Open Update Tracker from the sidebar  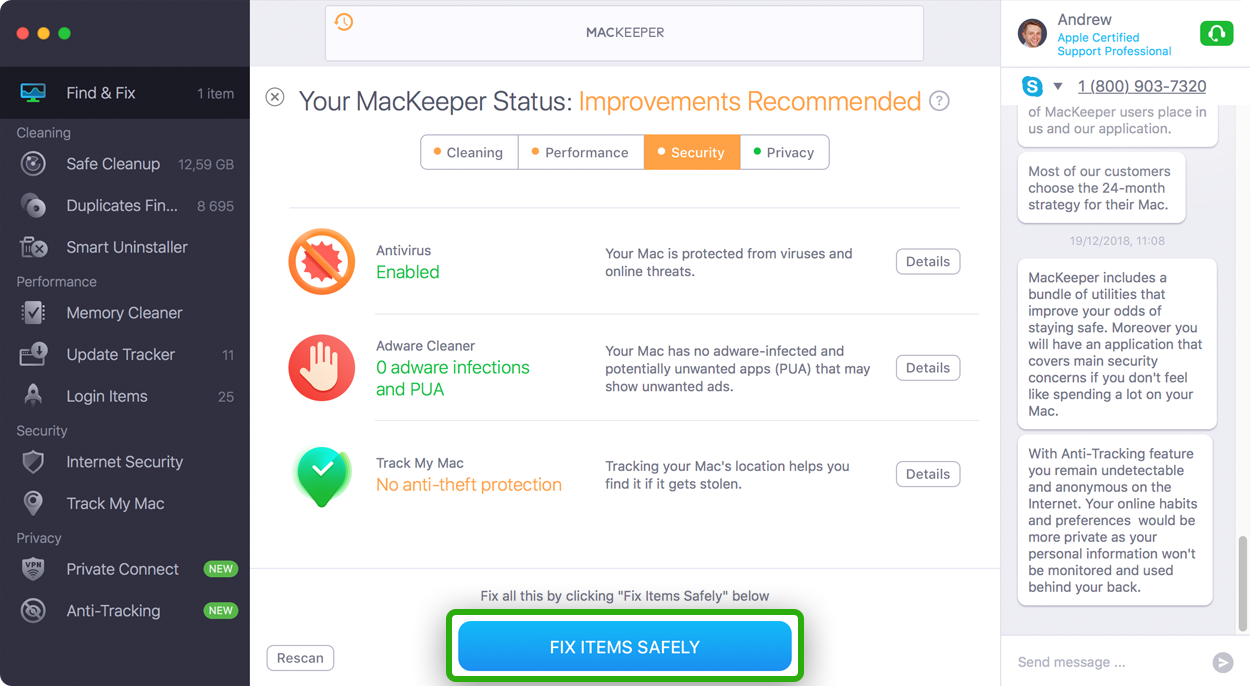coord(125,355)
